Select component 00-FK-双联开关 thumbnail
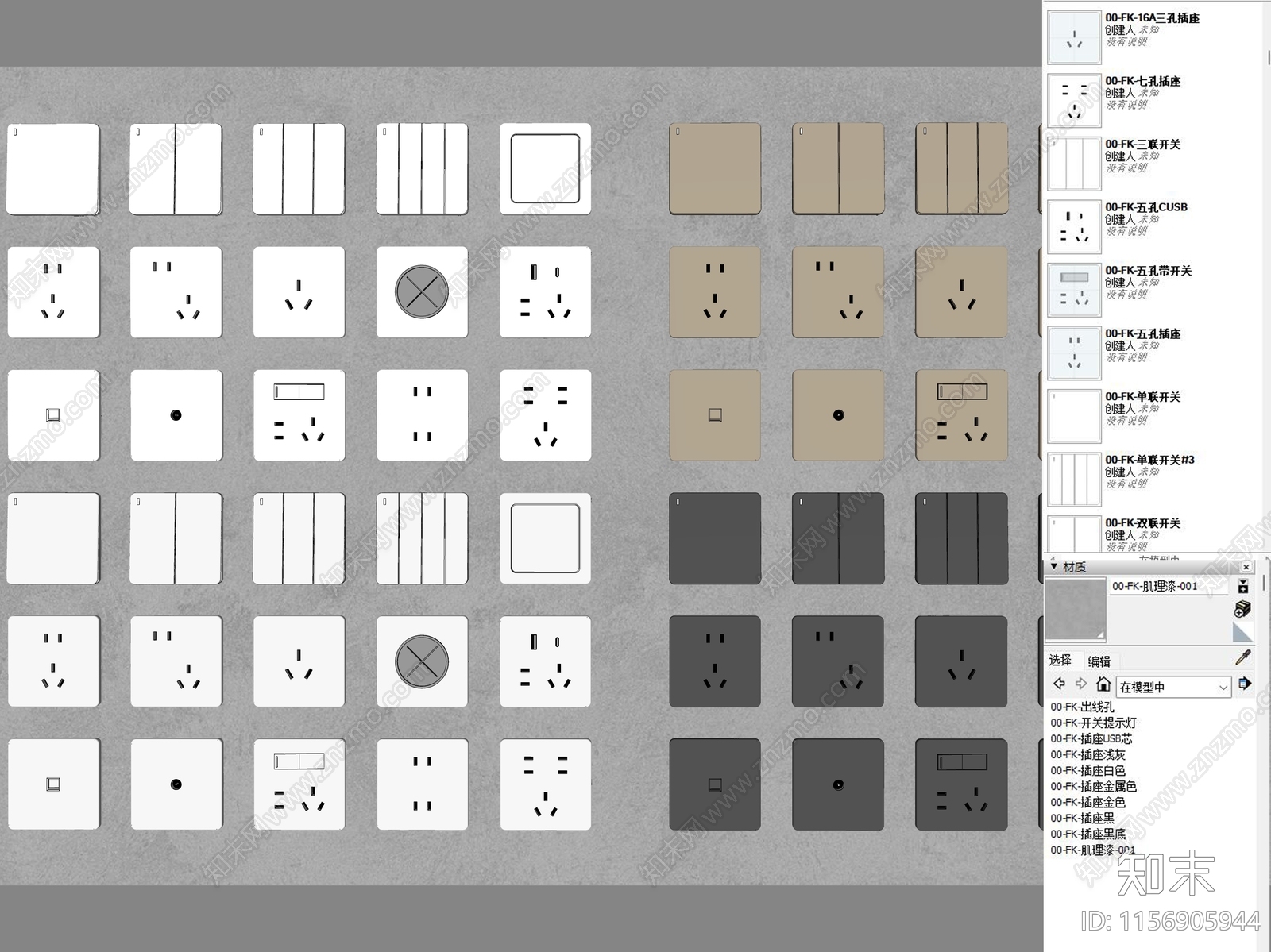This screenshot has height=952, width=1271. click(1074, 535)
